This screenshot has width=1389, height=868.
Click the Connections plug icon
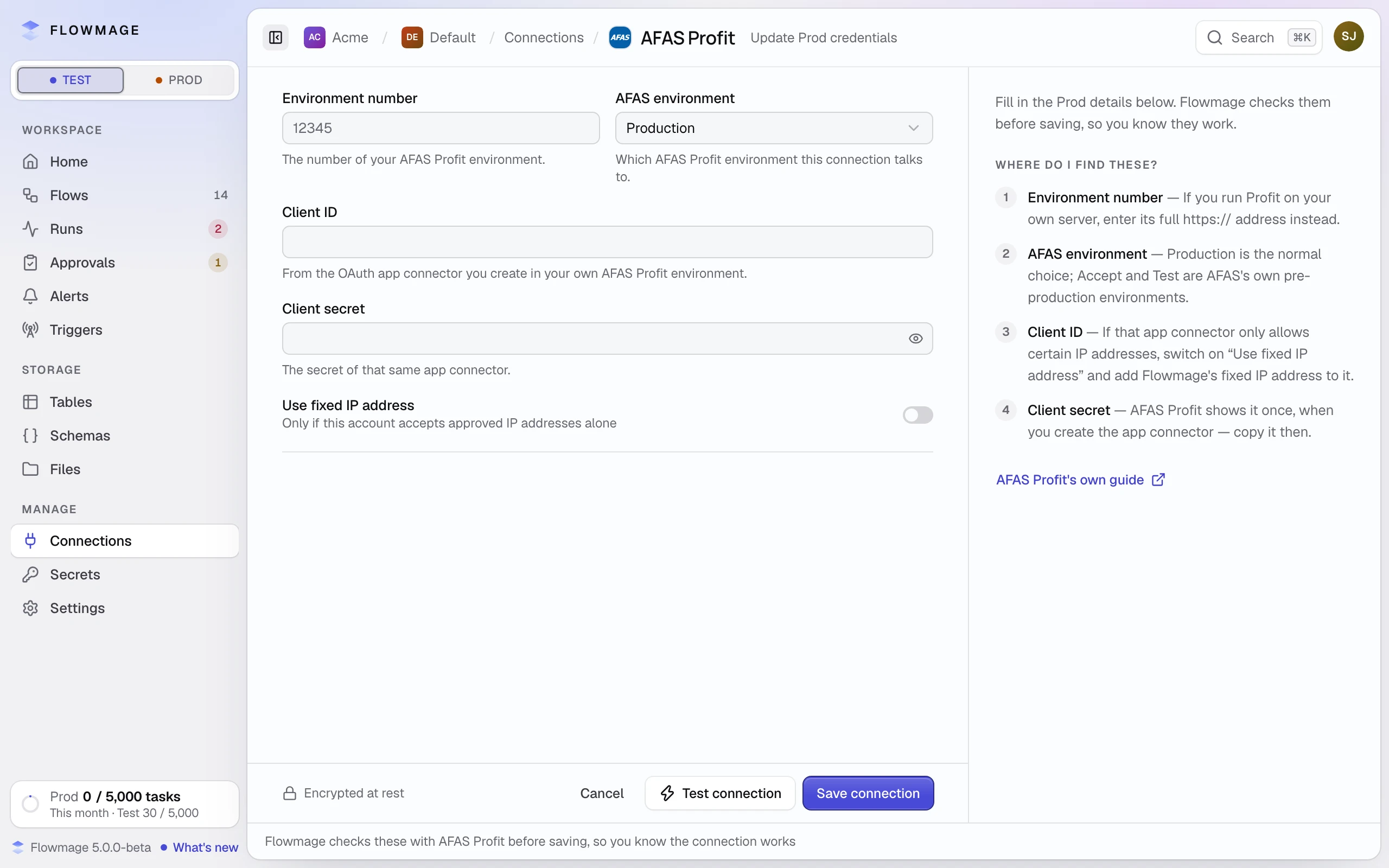(30, 541)
